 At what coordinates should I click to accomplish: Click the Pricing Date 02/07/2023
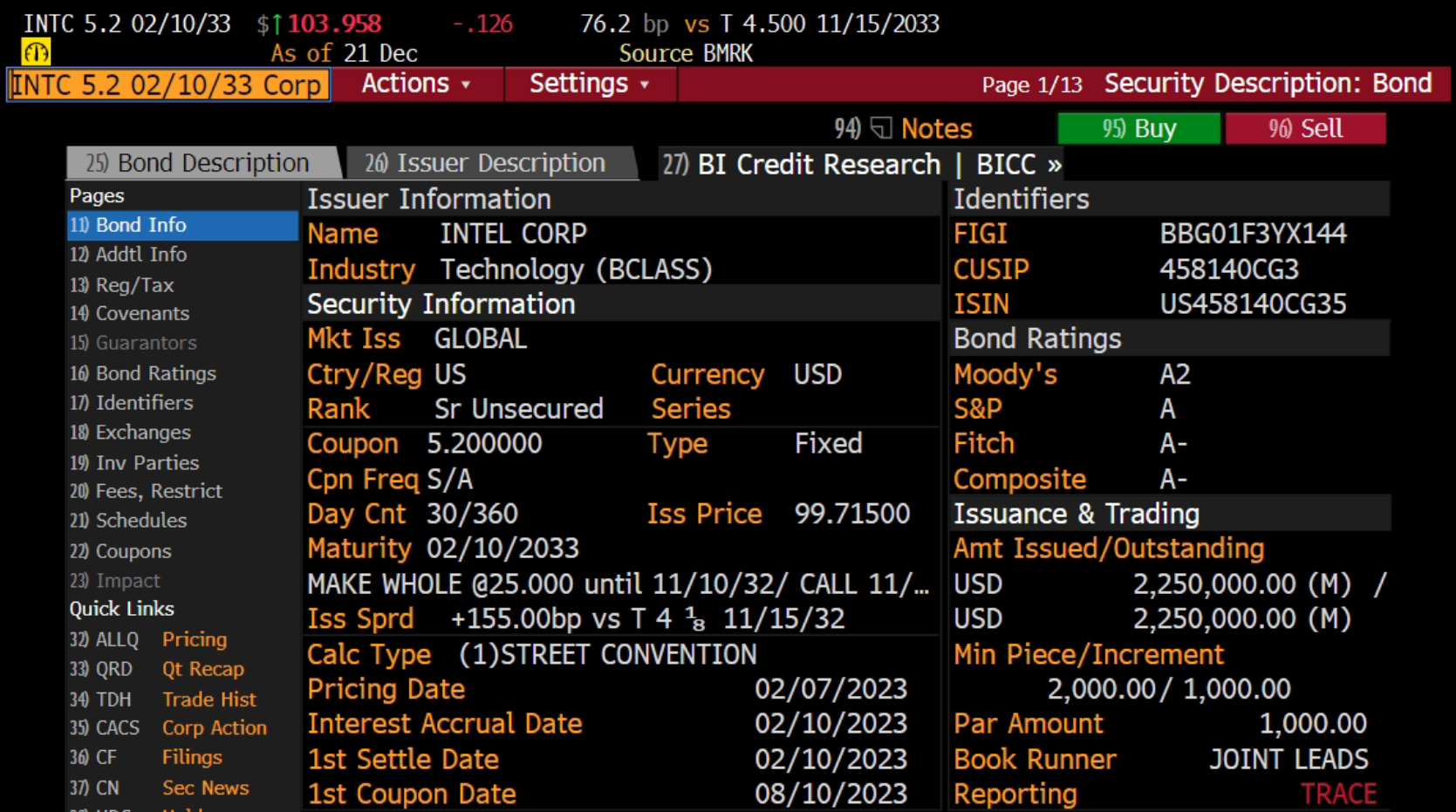(831, 689)
